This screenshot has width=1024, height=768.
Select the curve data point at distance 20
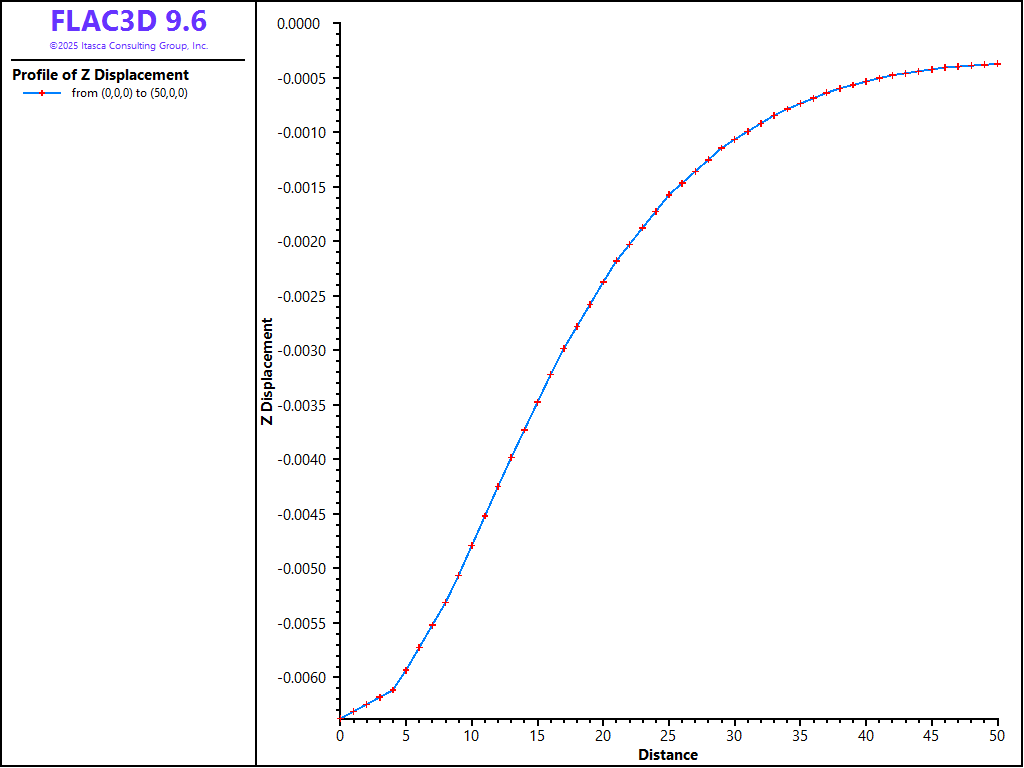[x=603, y=282]
